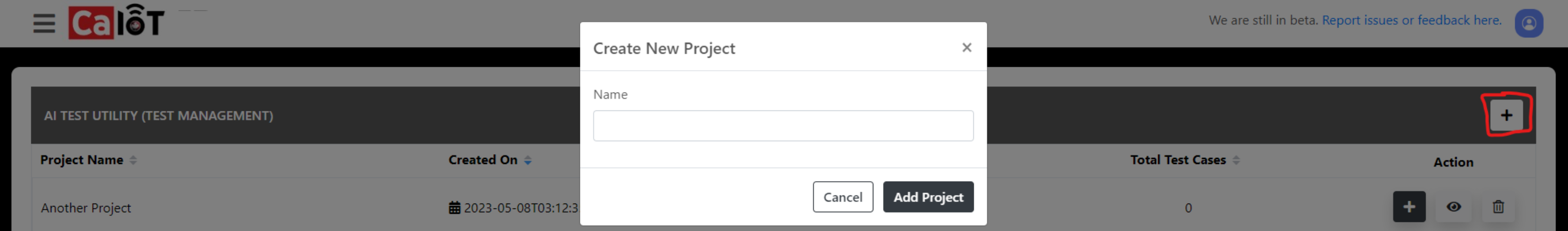
Task: Click the Total Test Cases header
Action: pos(1178,160)
